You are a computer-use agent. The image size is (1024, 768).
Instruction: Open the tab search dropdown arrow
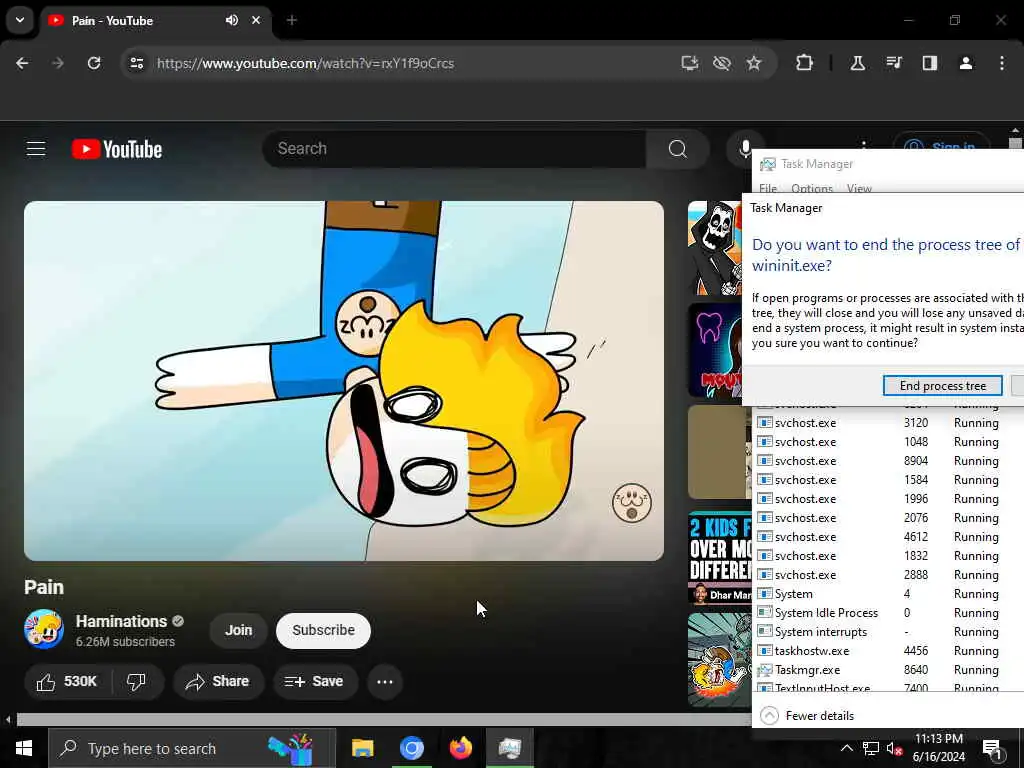point(20,20)
